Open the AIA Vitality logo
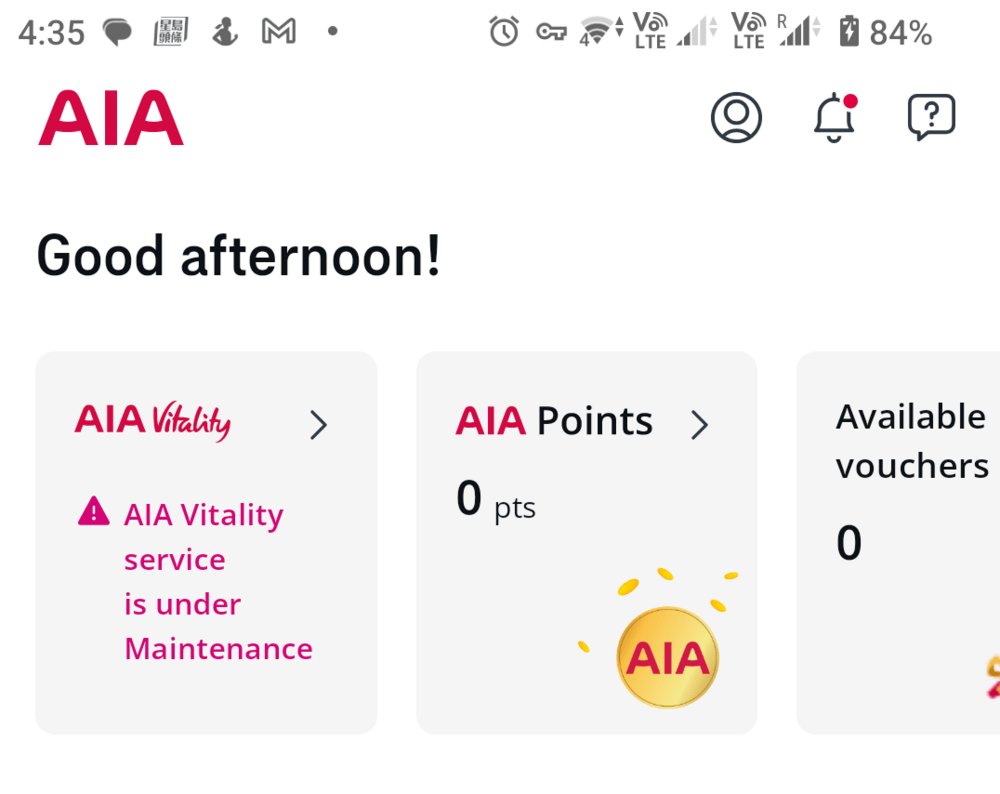Image resolution: width=1000 pixels, height=794 pixels. coord(152,421)
